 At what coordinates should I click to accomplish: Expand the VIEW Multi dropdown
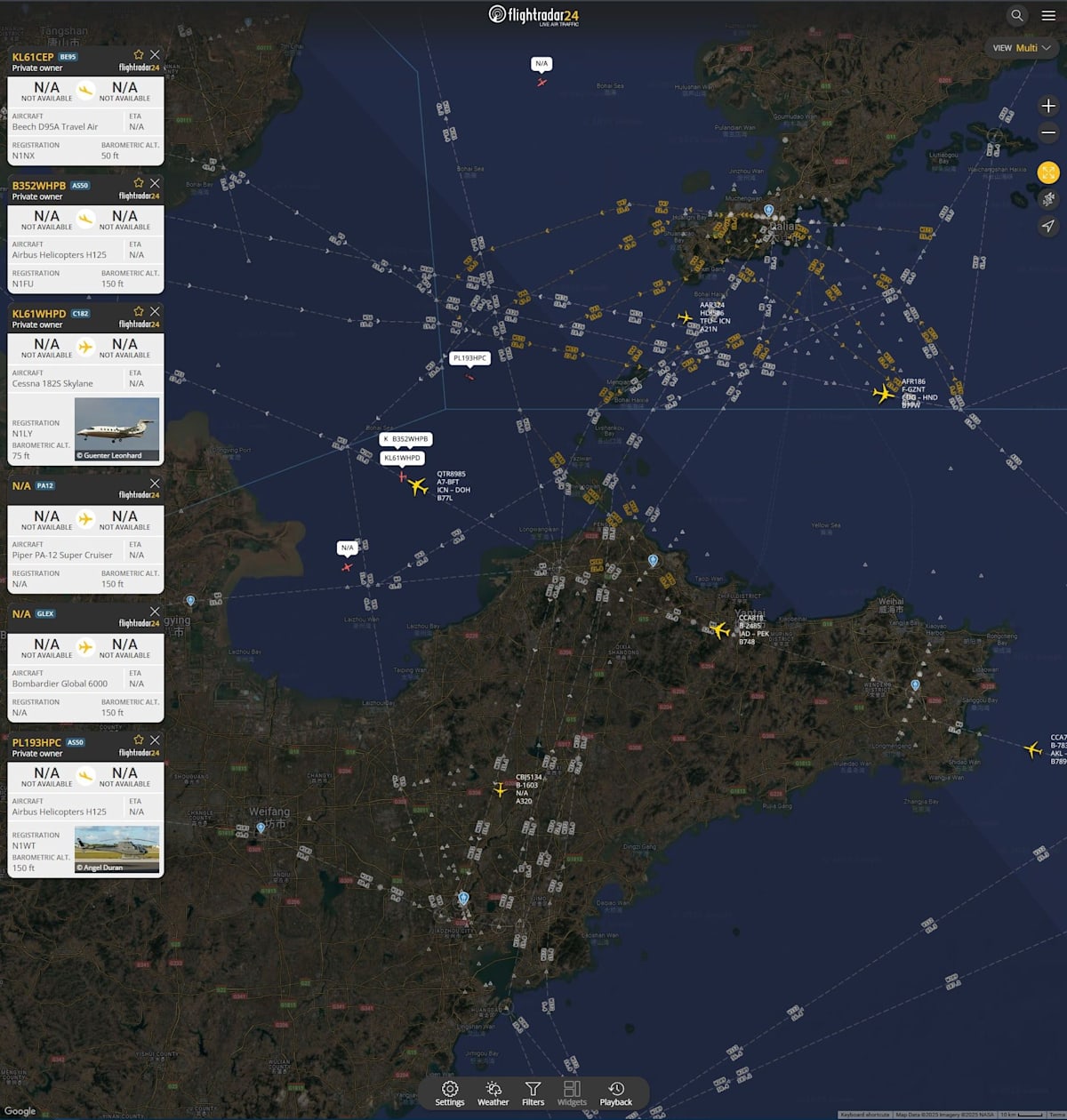coord(1022,48)
